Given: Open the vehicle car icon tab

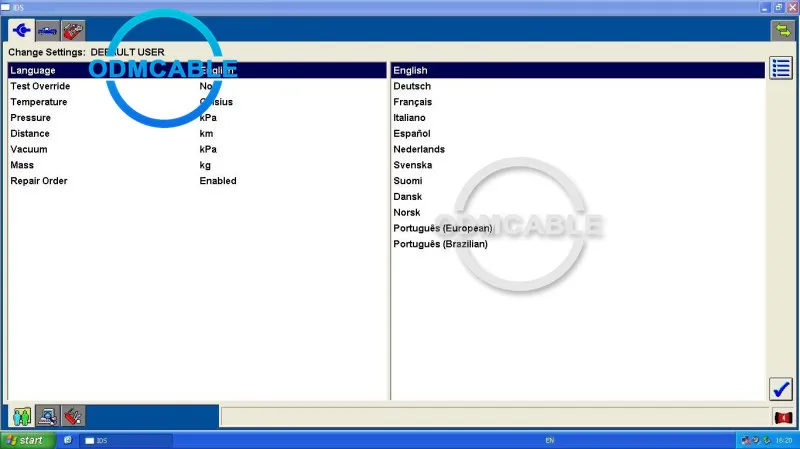Looking at the screenshot, I should click(x=47, y=31).
